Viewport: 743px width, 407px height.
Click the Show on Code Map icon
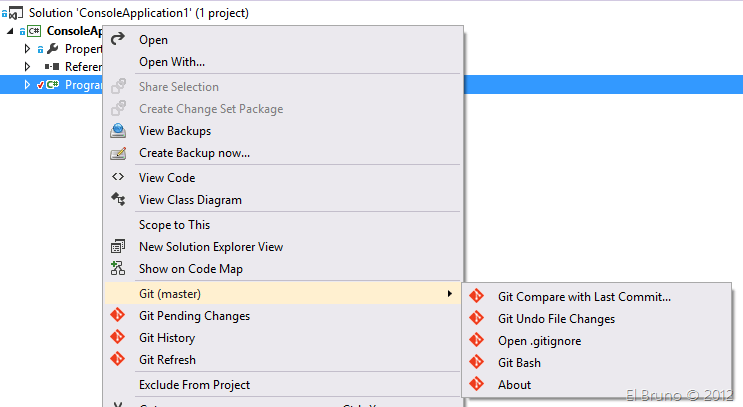(118, 269)
